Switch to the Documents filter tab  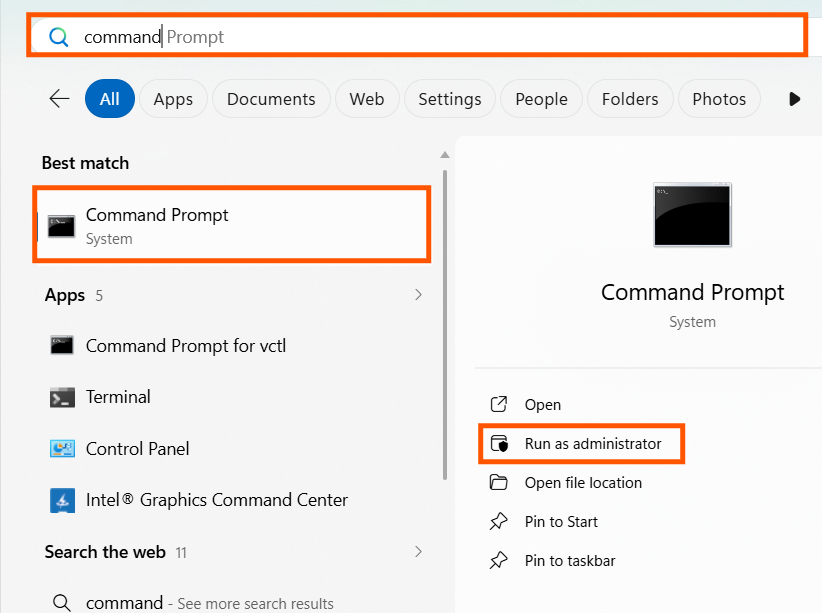coord(271,99)
